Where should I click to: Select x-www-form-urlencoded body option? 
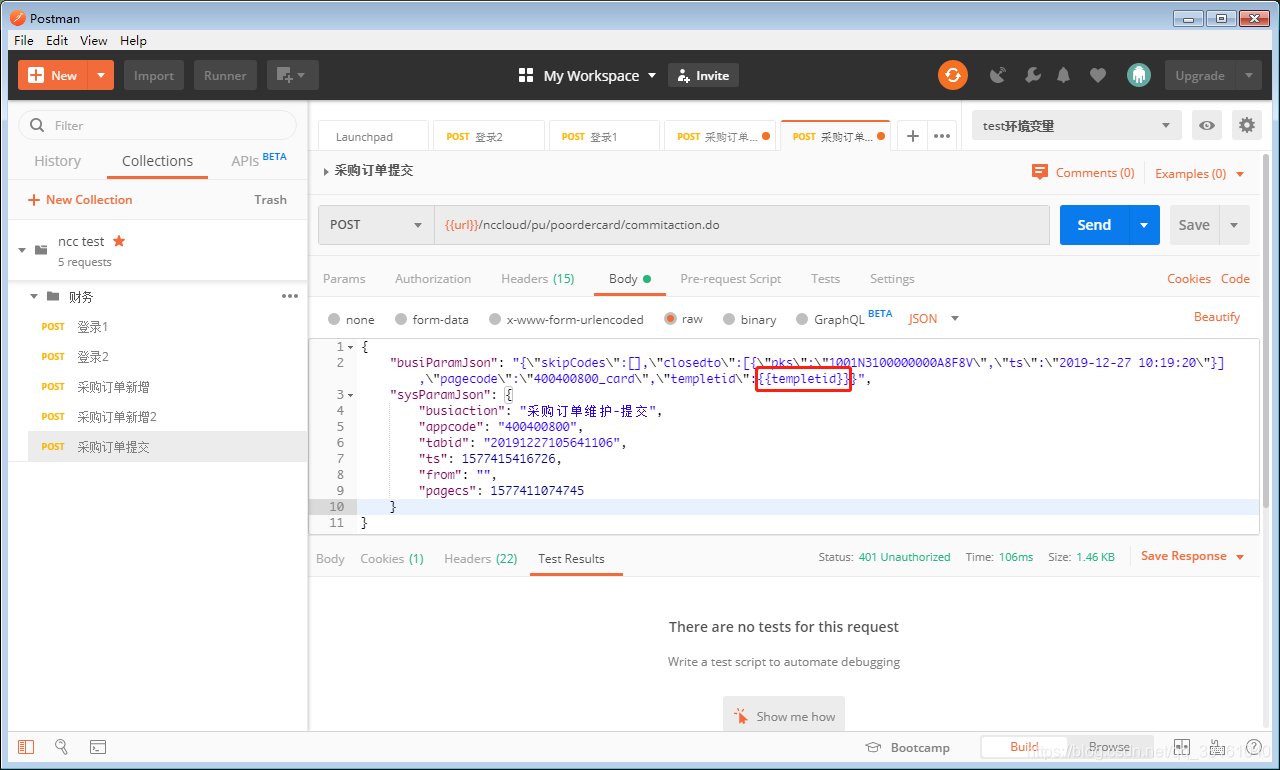click(495, 319)
